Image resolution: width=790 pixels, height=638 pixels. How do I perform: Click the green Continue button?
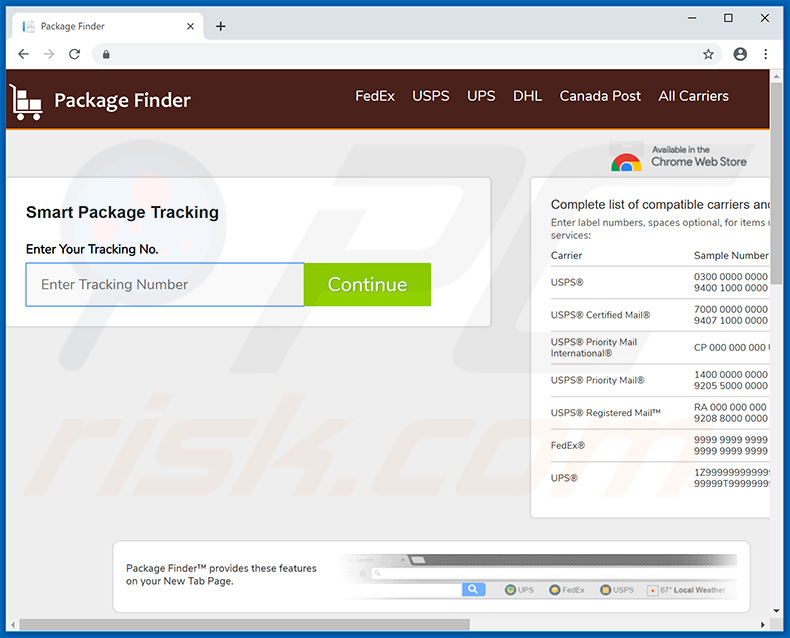point(367,284)
